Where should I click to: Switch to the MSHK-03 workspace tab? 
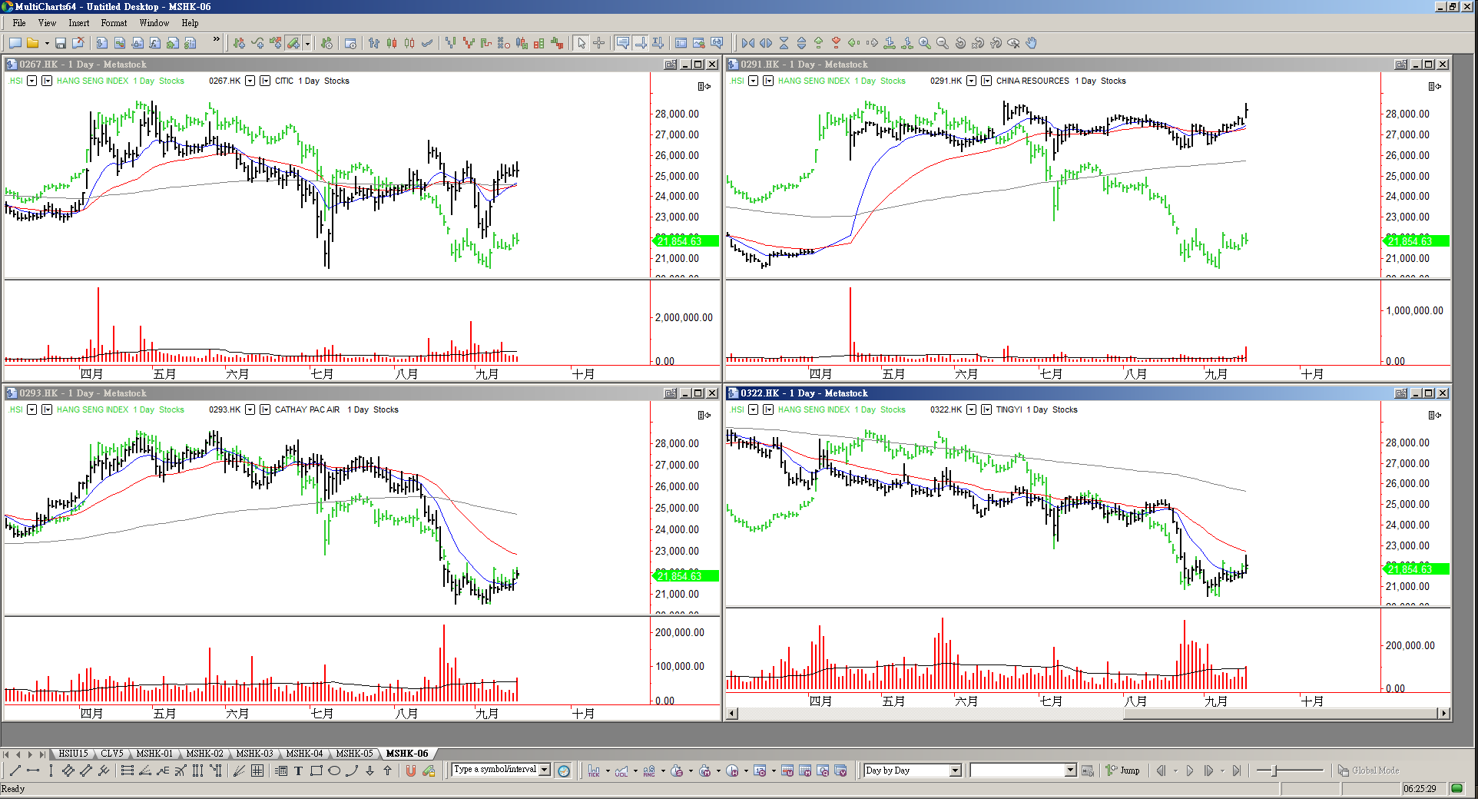254,754
